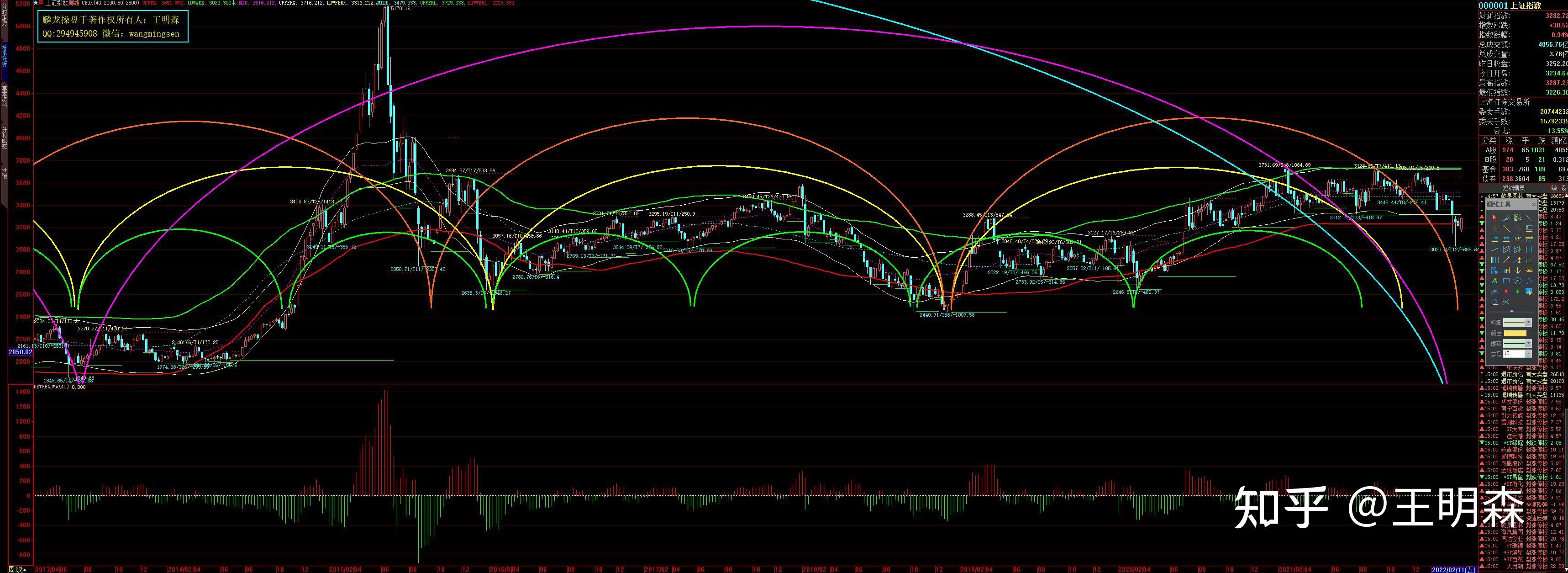Screen dimensions: 1568x573
Task: Choose the G golden-section lines tool
Action: click(x=1529, y=228)
